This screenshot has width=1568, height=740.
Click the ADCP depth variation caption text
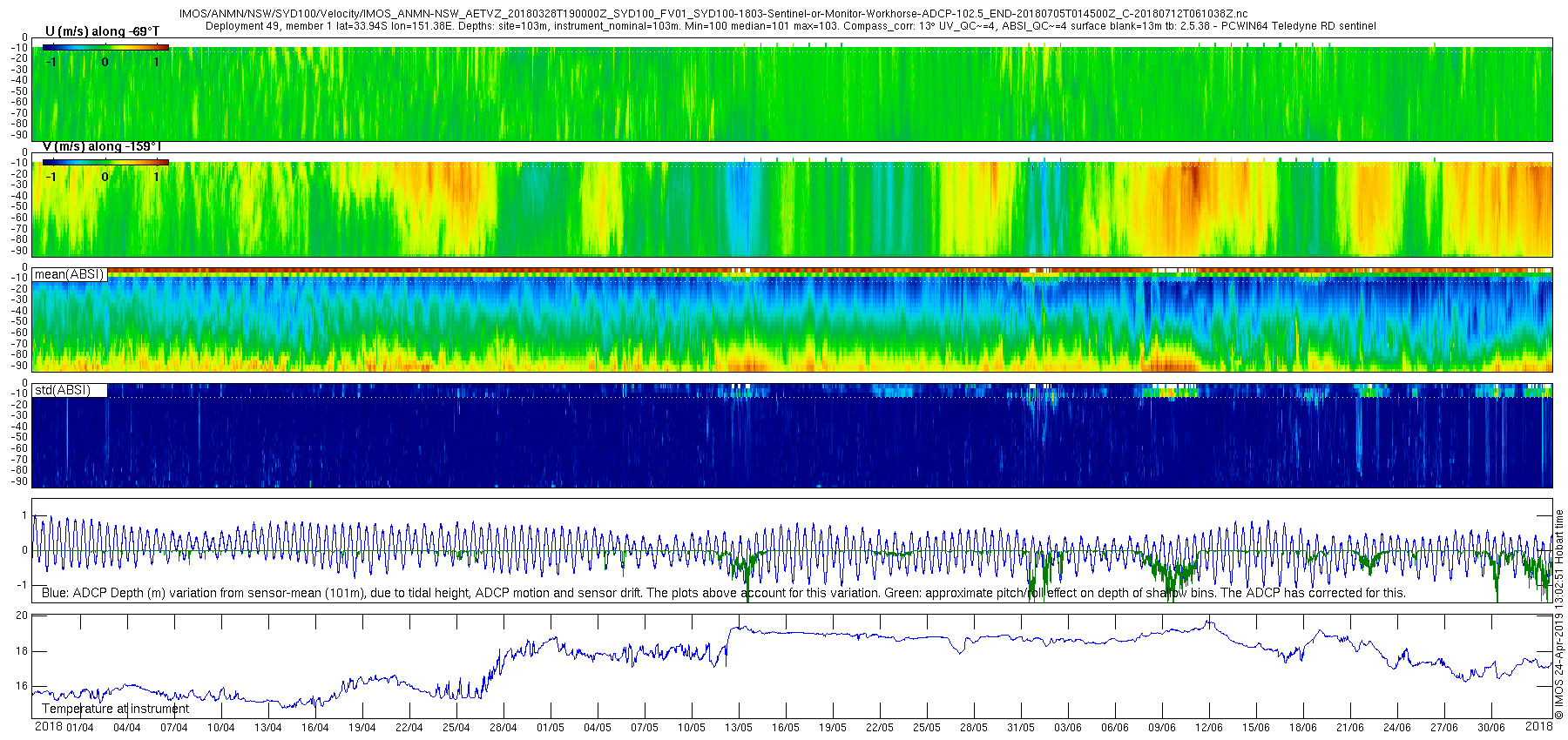(723, 593)
